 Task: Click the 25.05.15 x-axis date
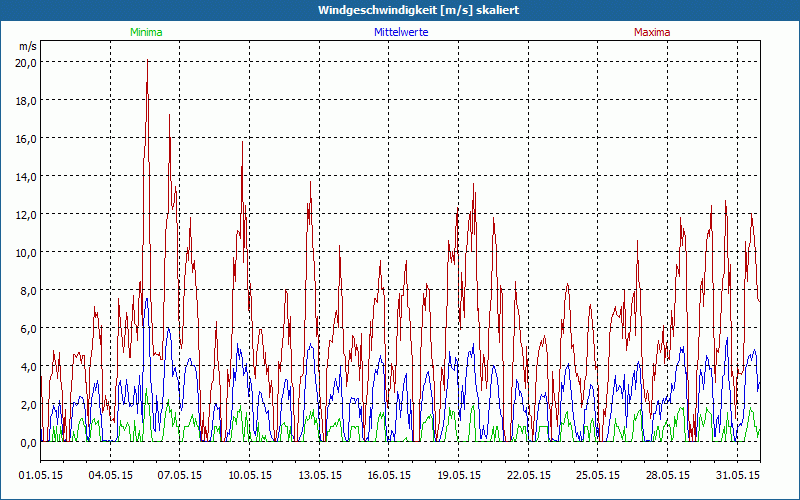click(599, 475)
